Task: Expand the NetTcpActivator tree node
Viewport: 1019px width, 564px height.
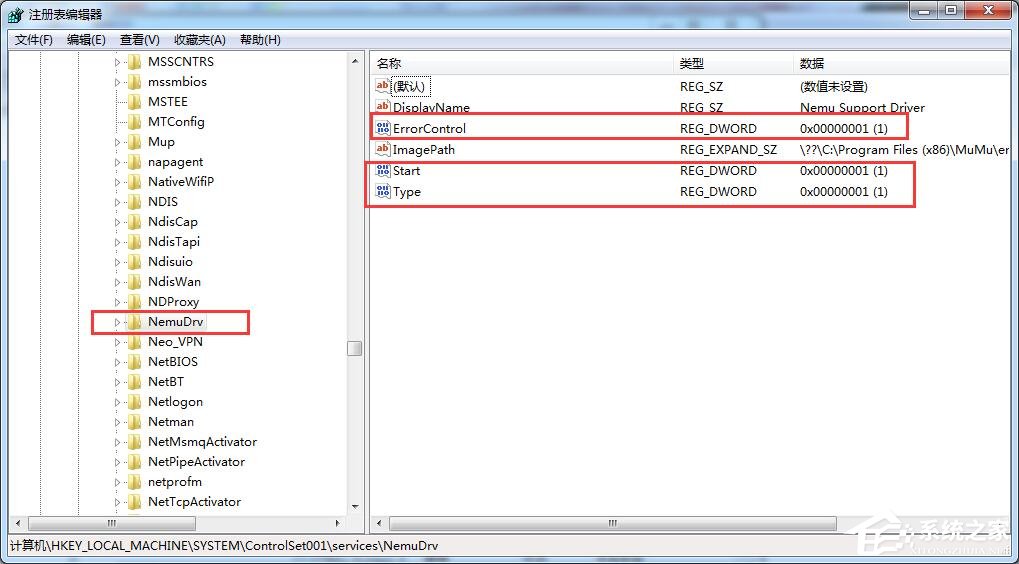Action: [118, 502]
